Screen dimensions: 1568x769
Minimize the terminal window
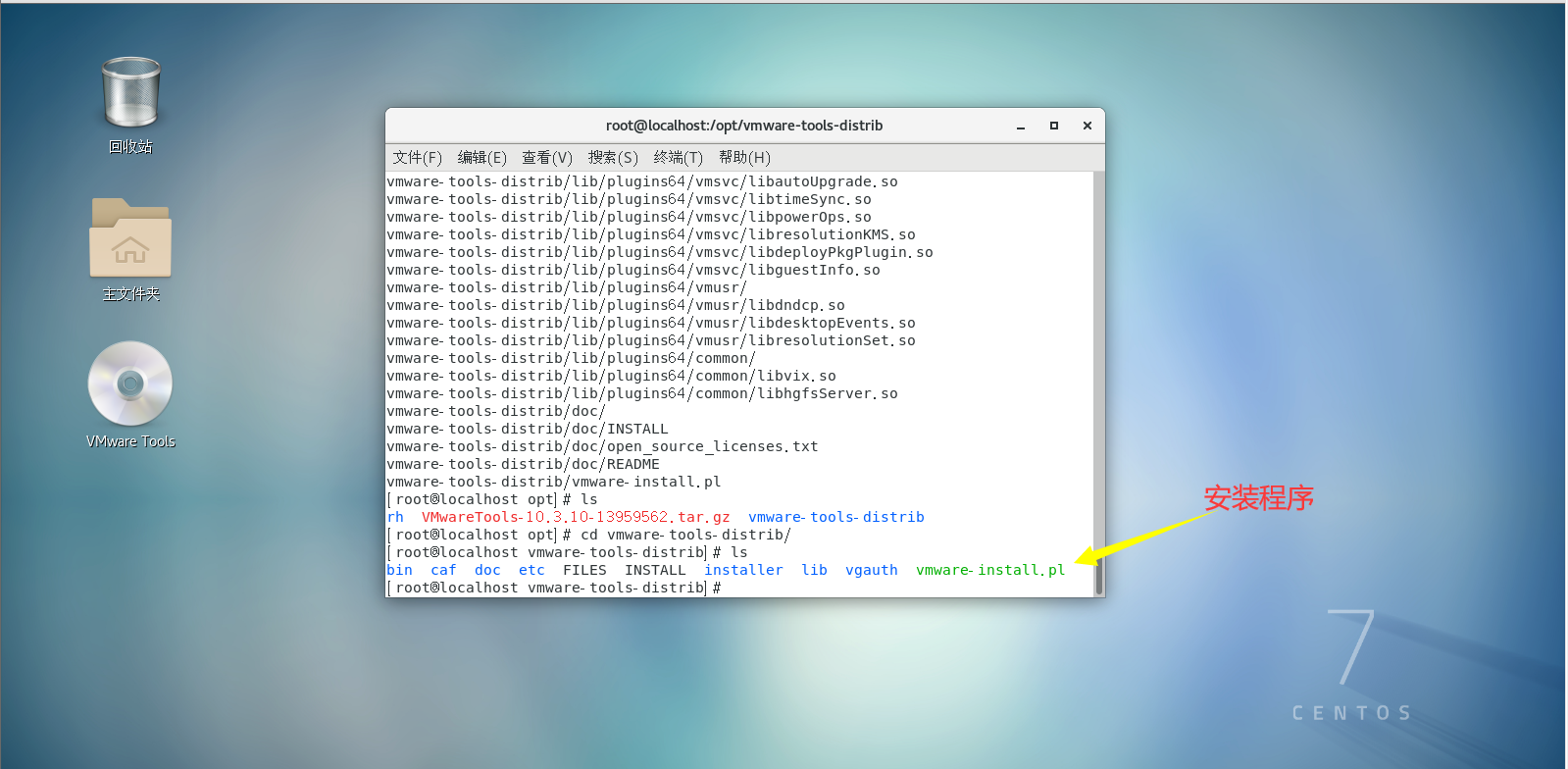pyautogui.click(x=1021, y=126)
